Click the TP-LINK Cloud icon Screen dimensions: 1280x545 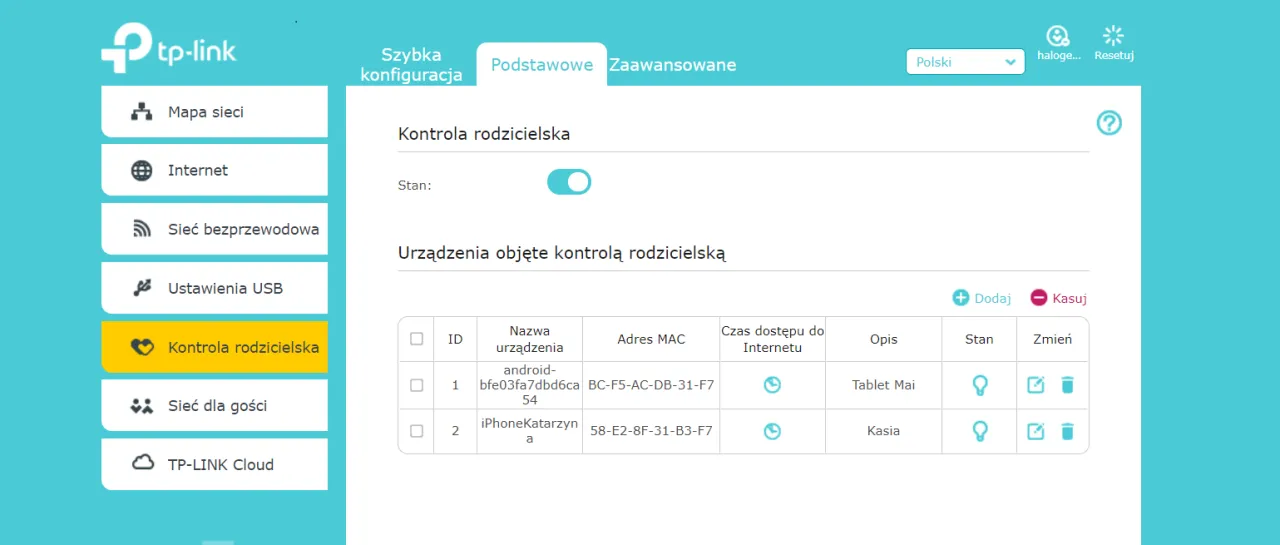[142, 463]
